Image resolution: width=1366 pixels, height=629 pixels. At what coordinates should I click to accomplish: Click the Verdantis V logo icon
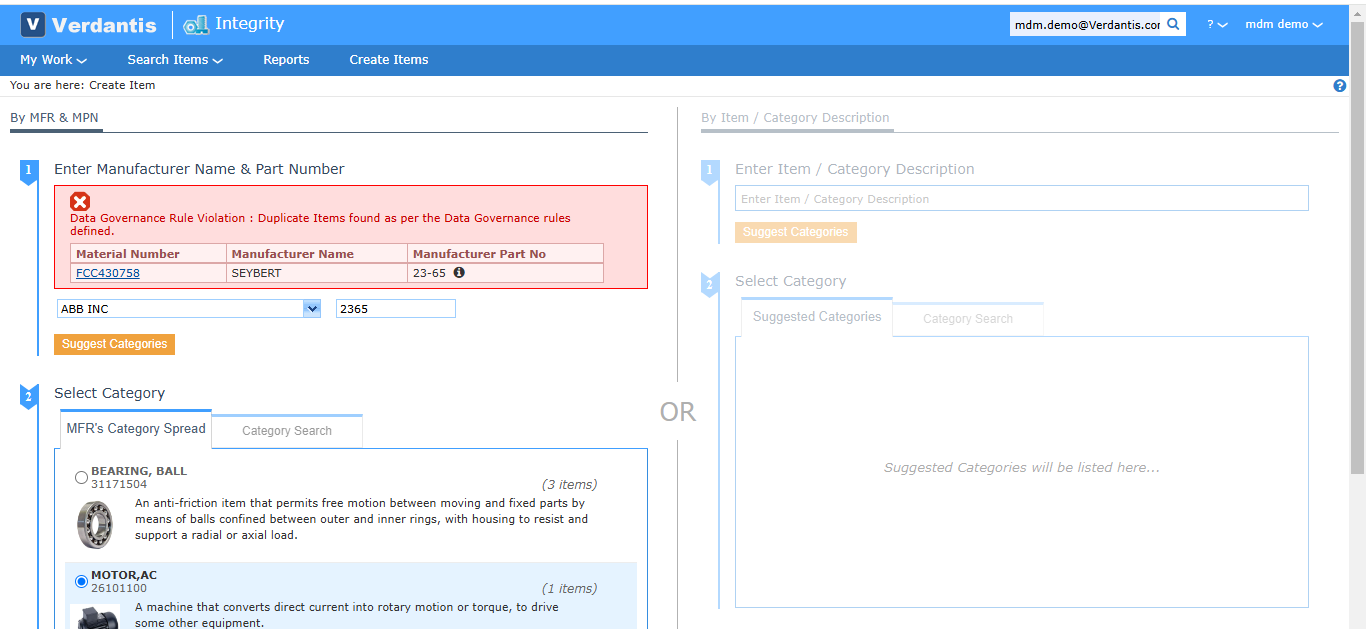[33, 23]
